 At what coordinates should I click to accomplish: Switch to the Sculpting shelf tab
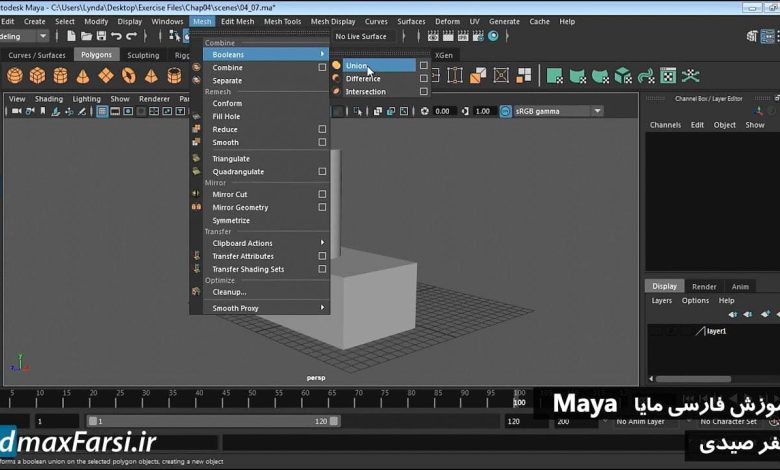[x=143, y=55]
